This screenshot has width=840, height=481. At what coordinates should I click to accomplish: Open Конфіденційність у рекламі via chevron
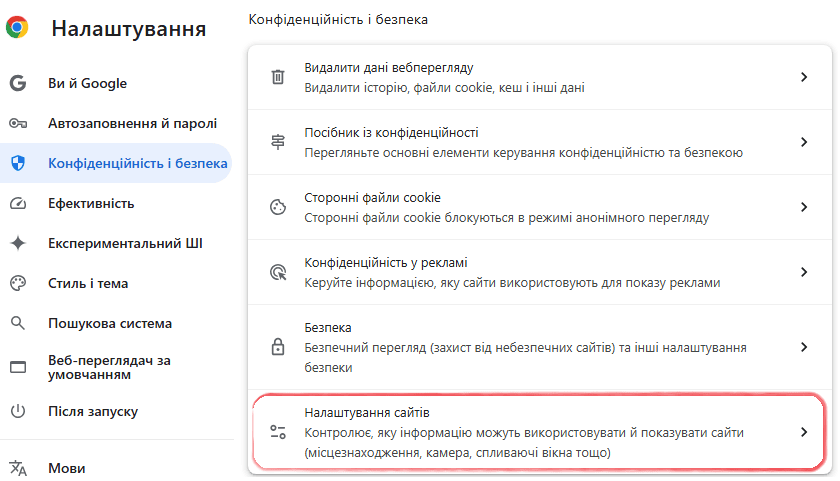(x=804, y=272)
